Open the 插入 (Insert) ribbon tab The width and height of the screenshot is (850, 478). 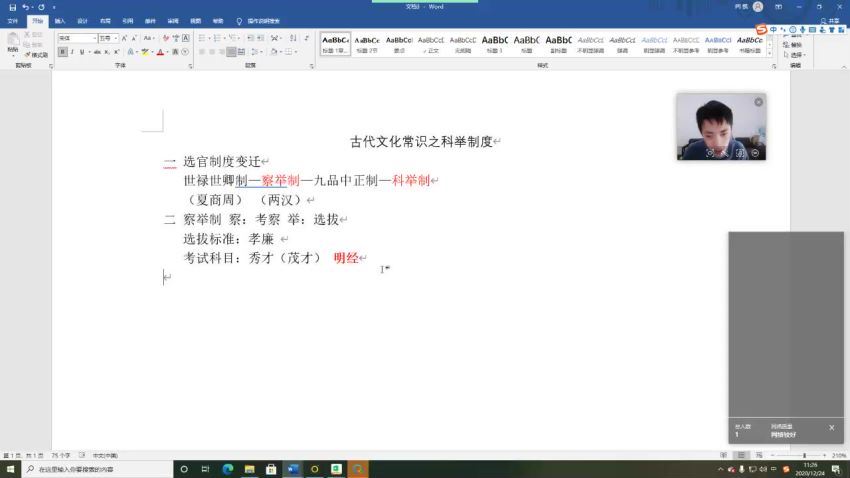pos(60,20)
